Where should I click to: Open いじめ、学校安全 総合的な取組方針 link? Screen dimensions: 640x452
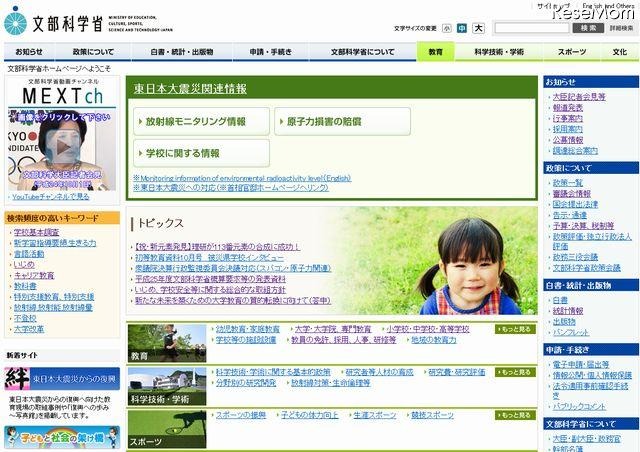tap(210, 290)
